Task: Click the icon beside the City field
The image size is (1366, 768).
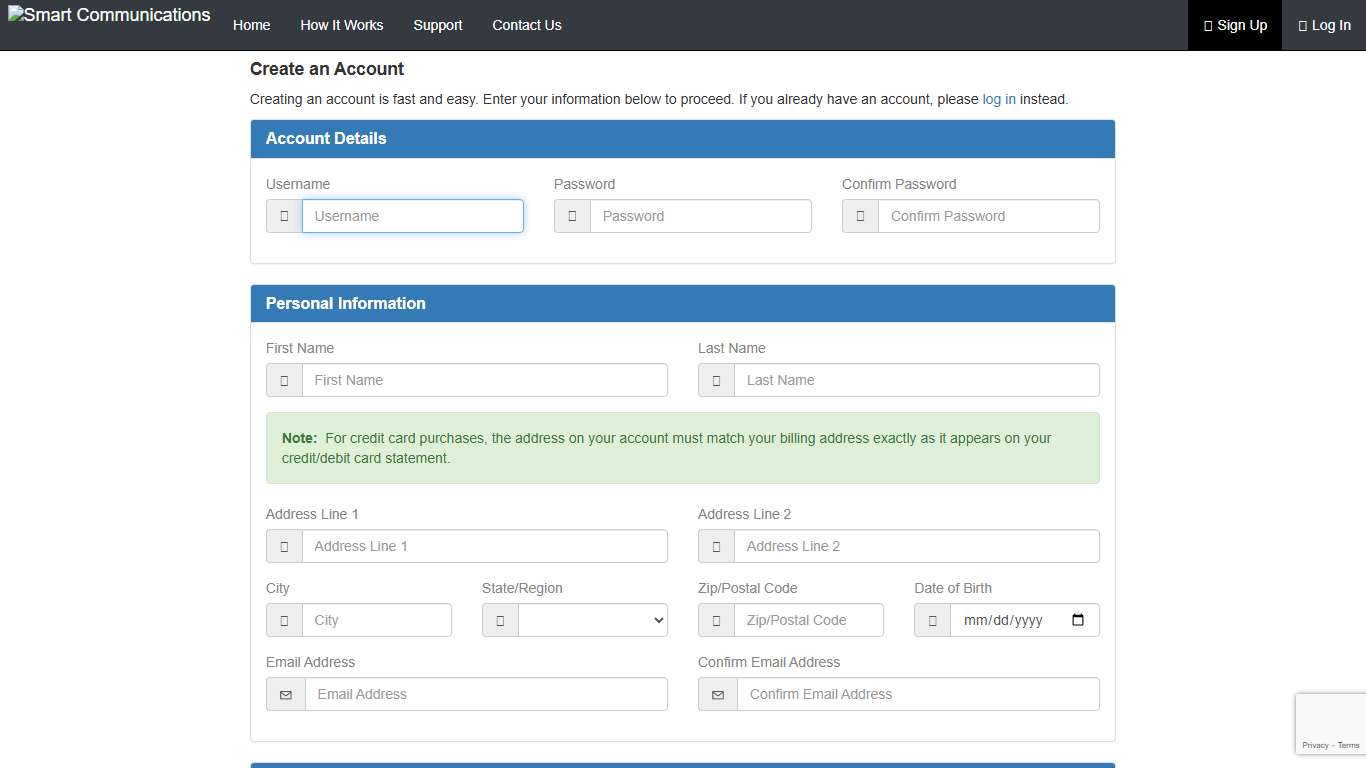Action: pyautogui.click(x=283, y=620)
